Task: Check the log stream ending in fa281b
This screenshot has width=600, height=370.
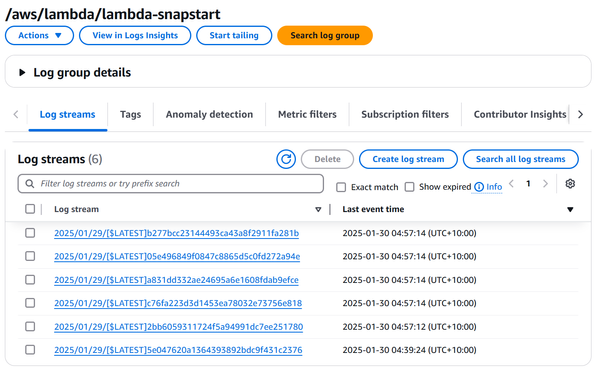Action: click(x=30, y=233)
